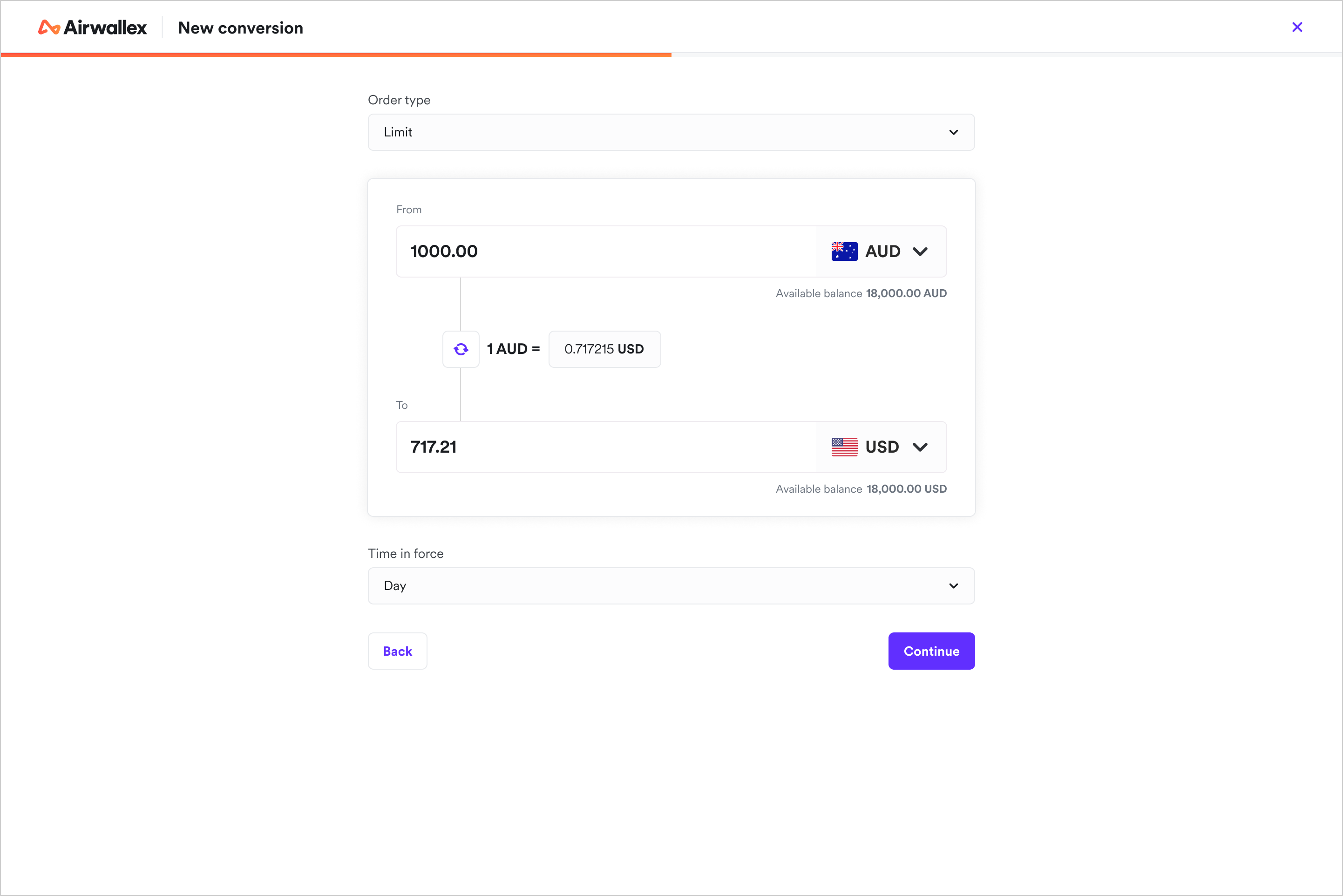Open the Order type Limit dropdown
The height and width of the screenshot is (896, 1343).
click(x=671, y=132)
